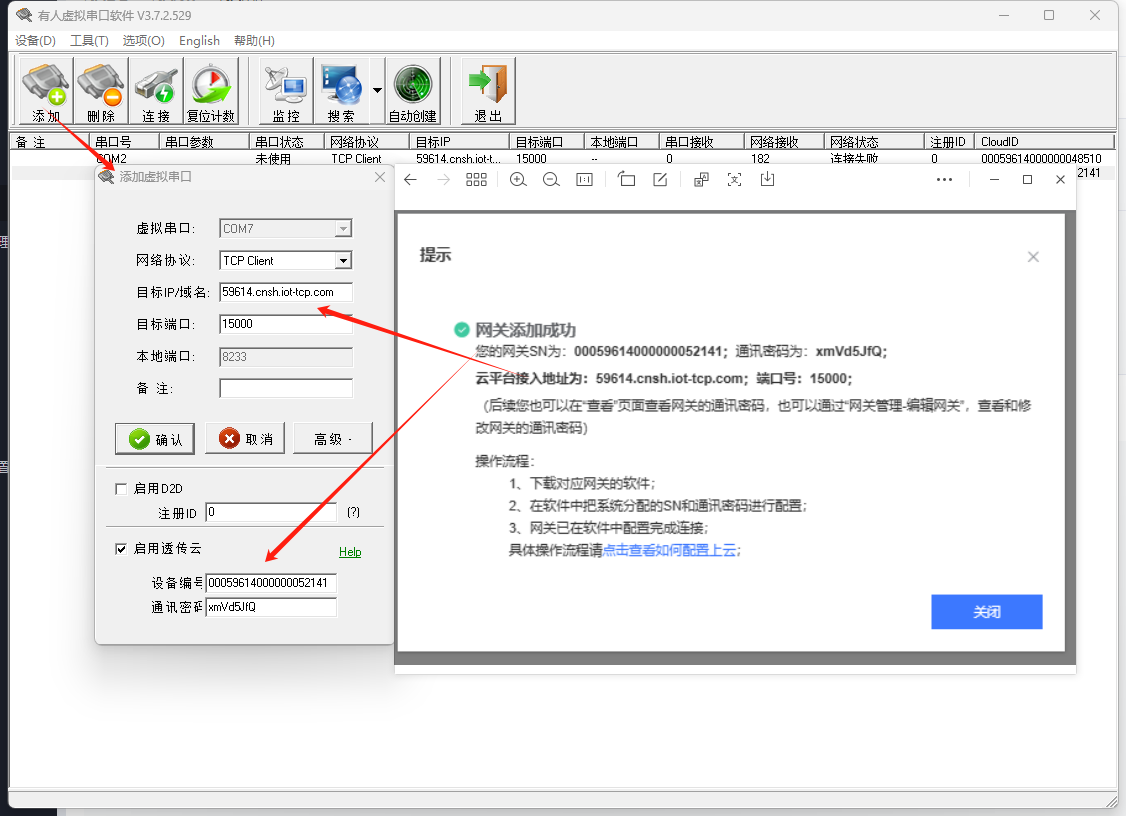This screenshot has width=1126, height=816.
Task: Zoom in using the image viewer magnifier
Action: coord(517,179)
